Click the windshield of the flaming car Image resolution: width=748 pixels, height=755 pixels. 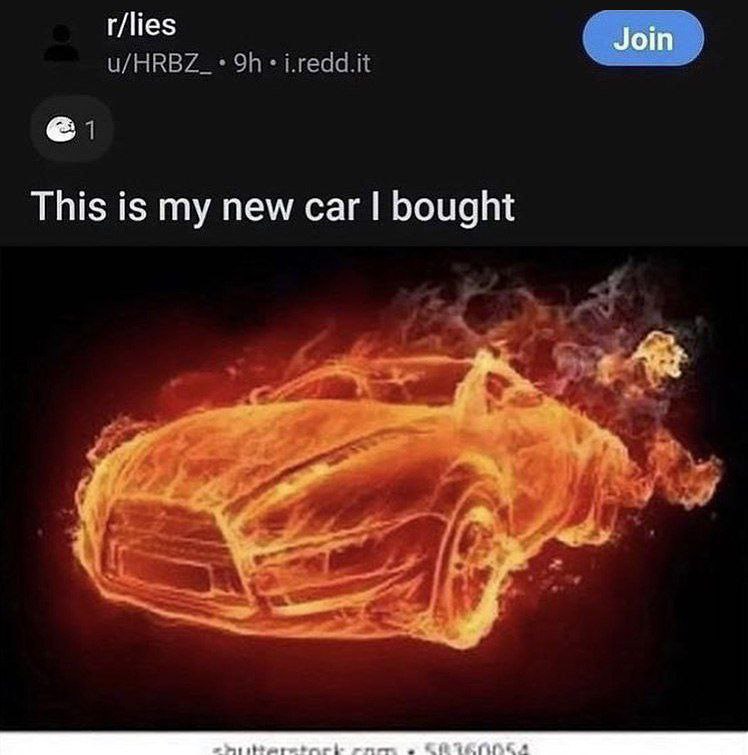(x=366, y=378)
